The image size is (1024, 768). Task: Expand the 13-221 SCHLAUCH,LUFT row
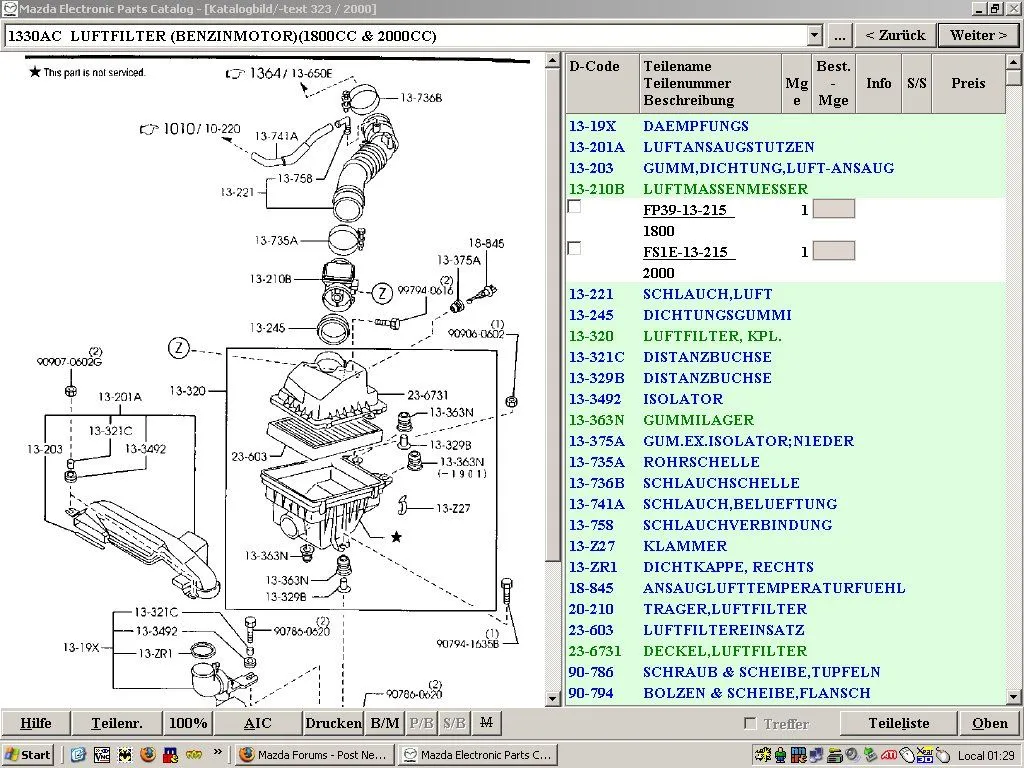(x=707, y=294)
